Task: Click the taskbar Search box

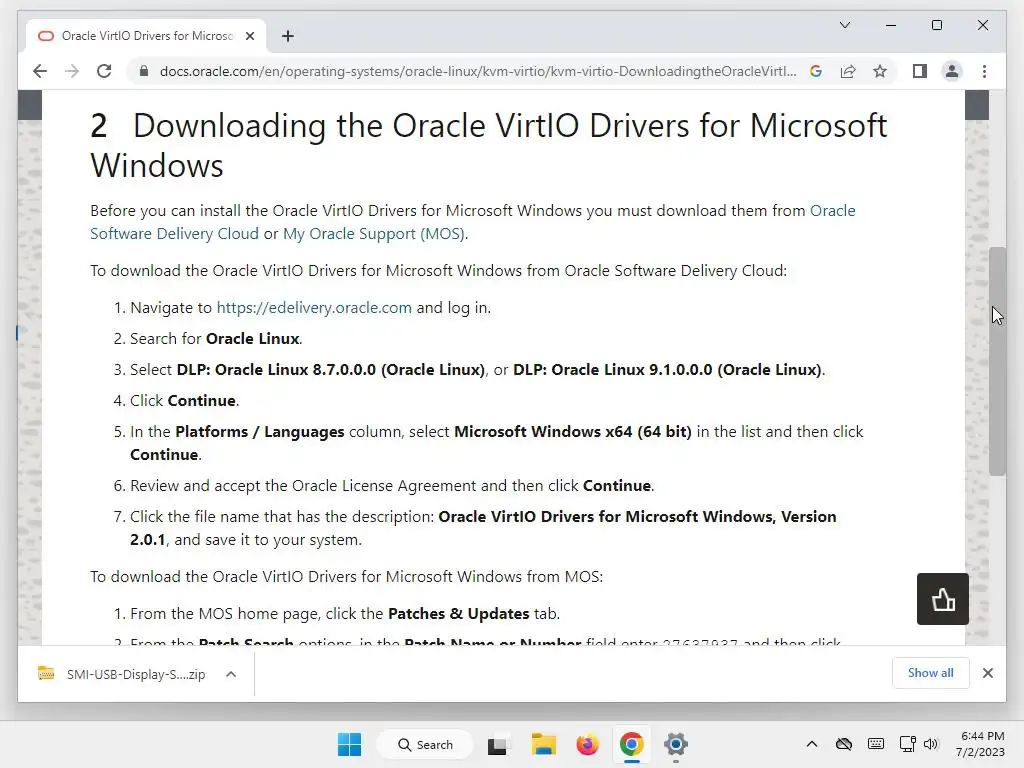Action: coord(425,744)
